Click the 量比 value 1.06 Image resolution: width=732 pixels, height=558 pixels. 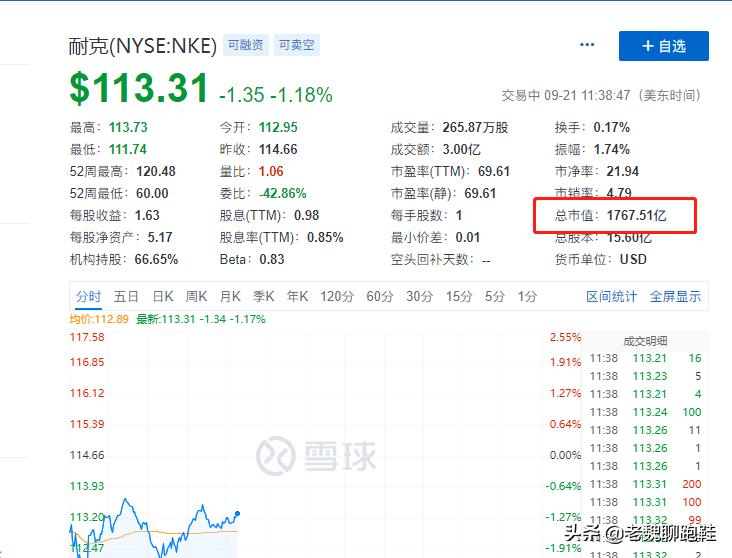click(271, 171)
